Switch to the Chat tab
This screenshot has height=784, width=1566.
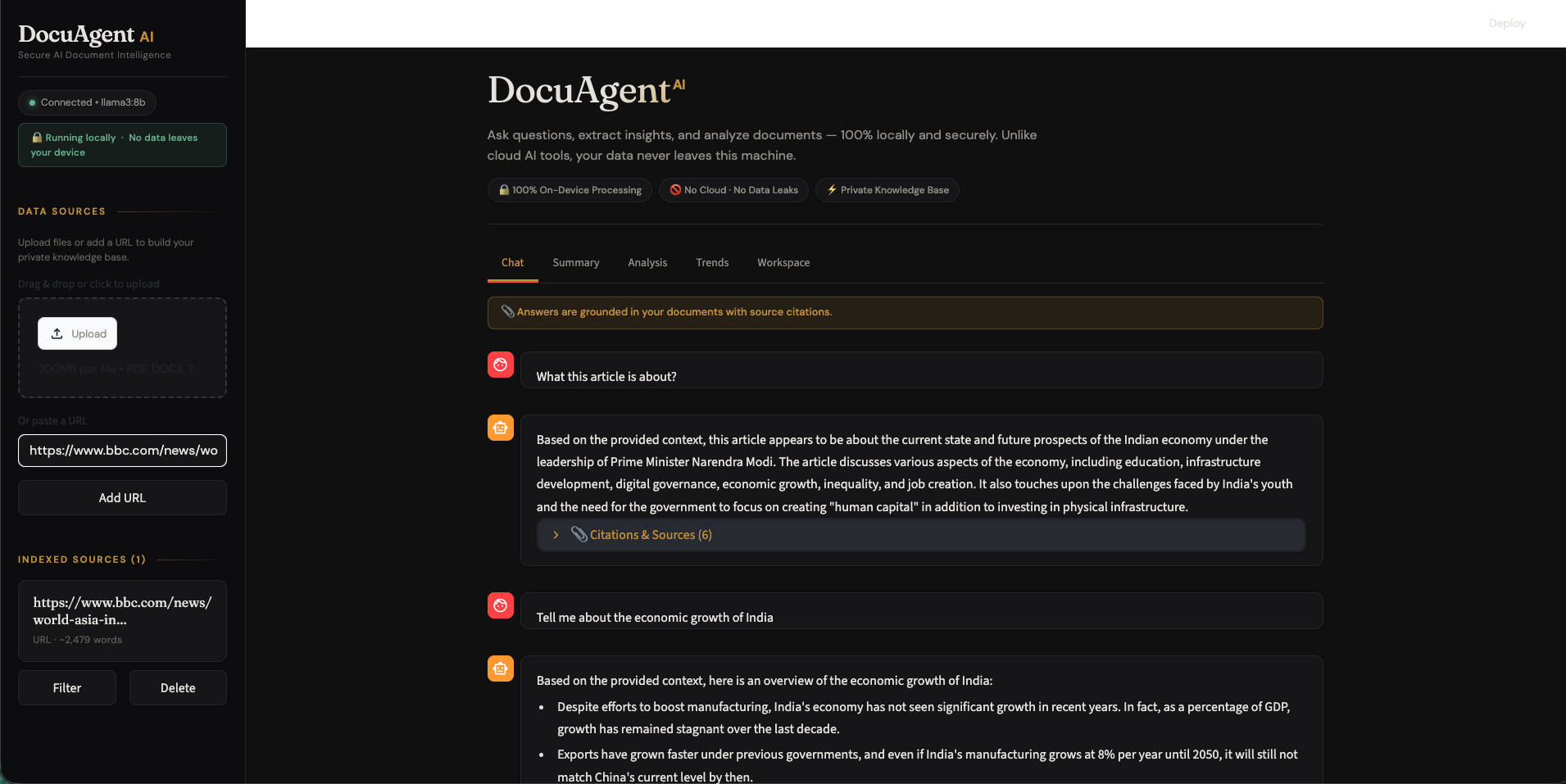tap(512, 262)
